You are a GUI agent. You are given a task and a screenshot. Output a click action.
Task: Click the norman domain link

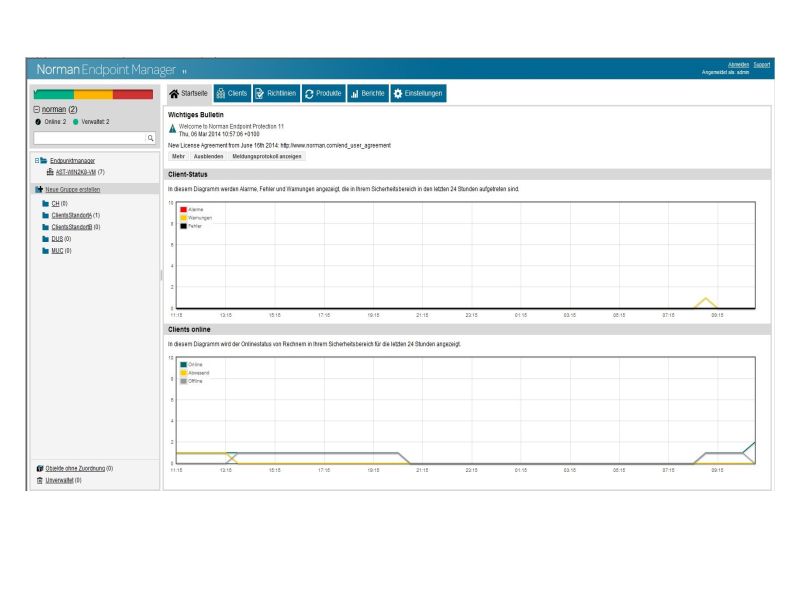click(x=54, y=109)
